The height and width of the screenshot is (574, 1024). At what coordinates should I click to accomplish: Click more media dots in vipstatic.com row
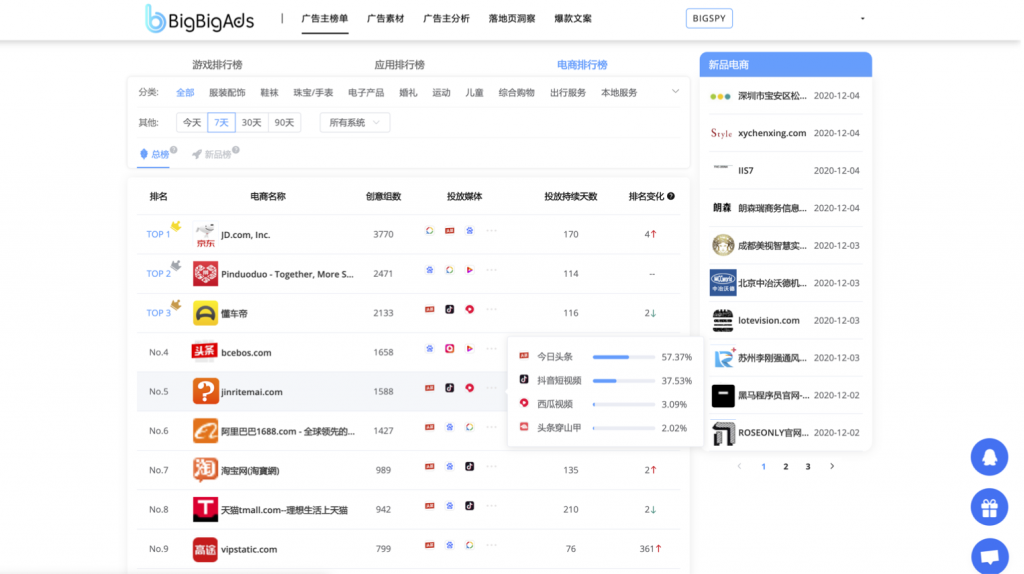tap(491, 545)
